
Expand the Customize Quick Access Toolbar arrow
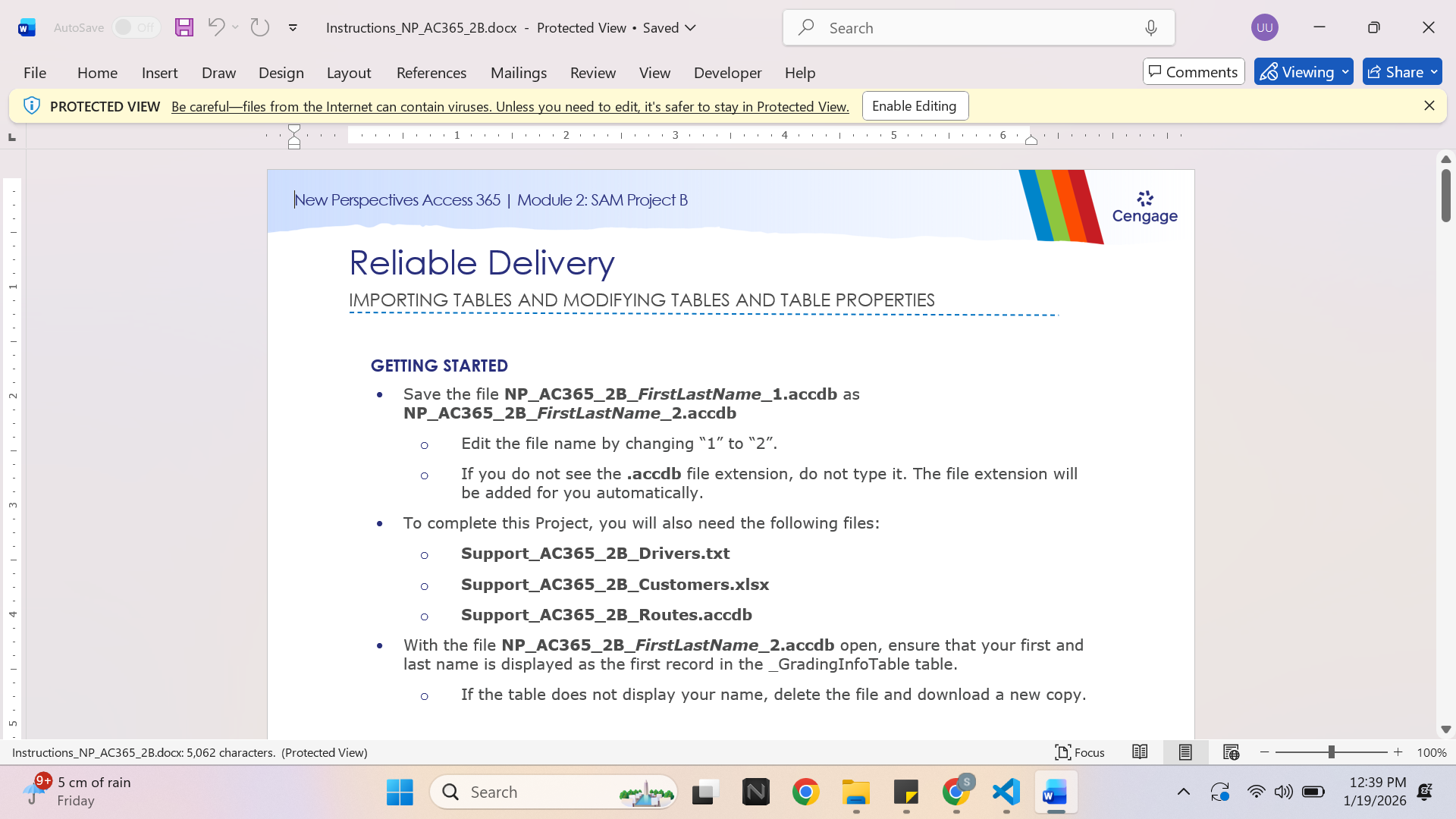(x=293, y=28)
